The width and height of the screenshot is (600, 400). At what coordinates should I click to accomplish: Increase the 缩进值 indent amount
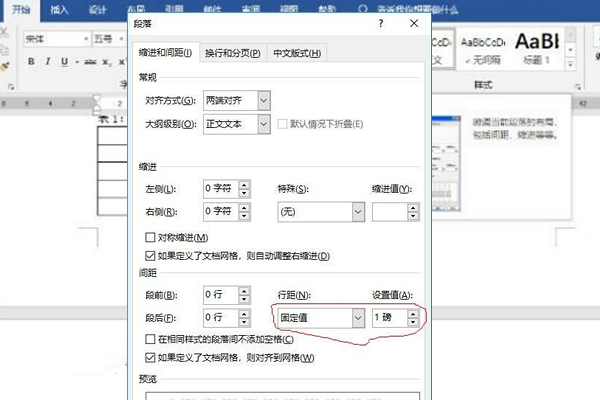click(413, 208)
